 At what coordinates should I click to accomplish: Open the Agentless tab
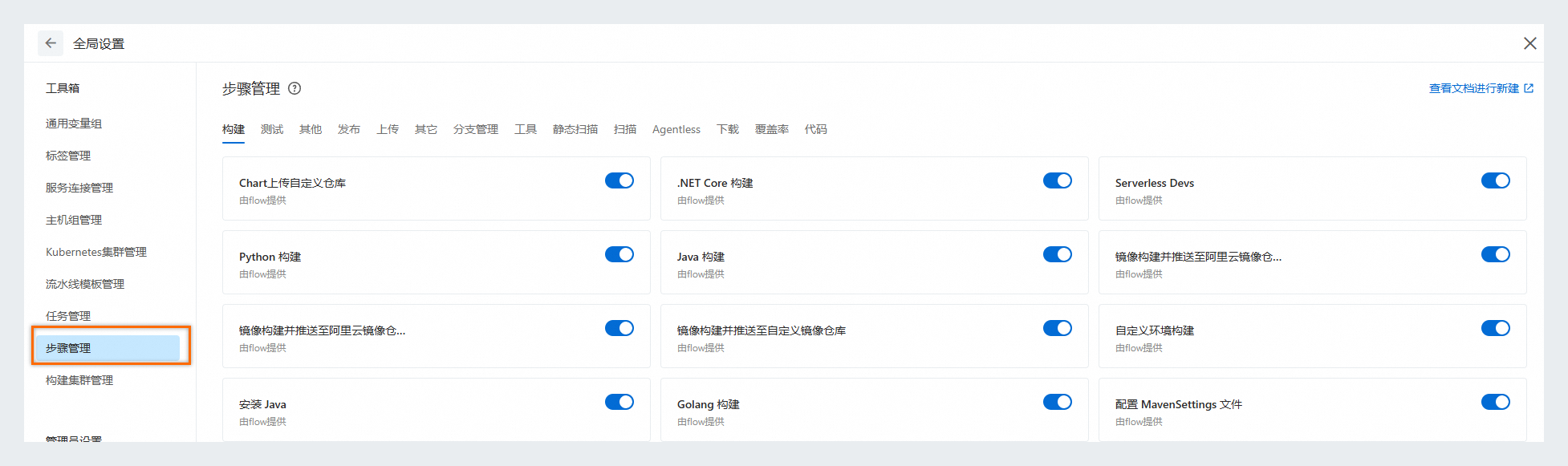(676, 129)
